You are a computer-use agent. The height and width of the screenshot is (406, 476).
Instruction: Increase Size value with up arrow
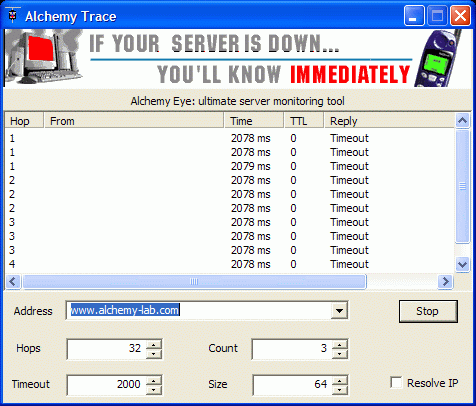340,380
